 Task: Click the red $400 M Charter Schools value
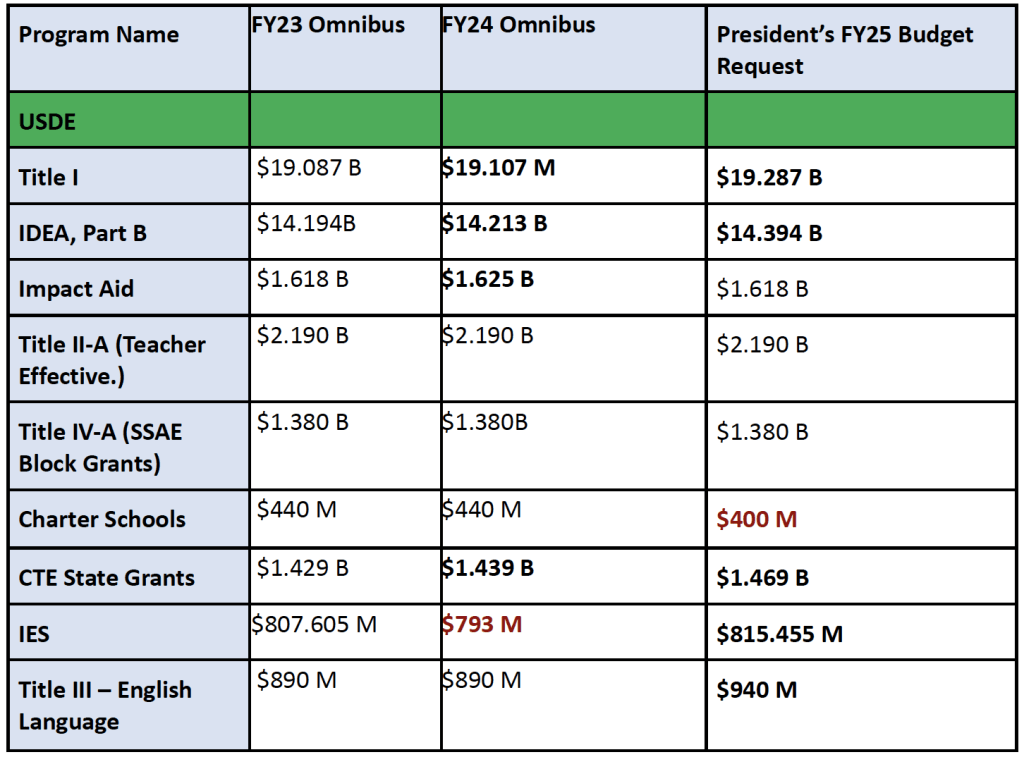[756, 519]
